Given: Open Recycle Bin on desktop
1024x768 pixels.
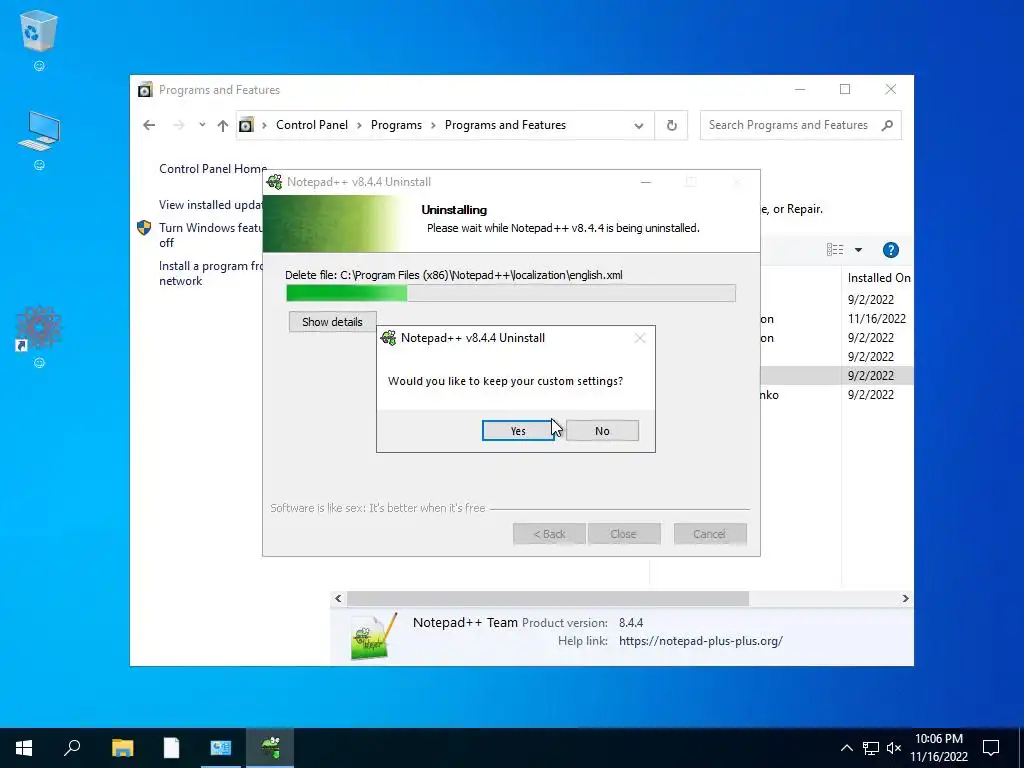Looking at the screenshot, I should point(39,31).
